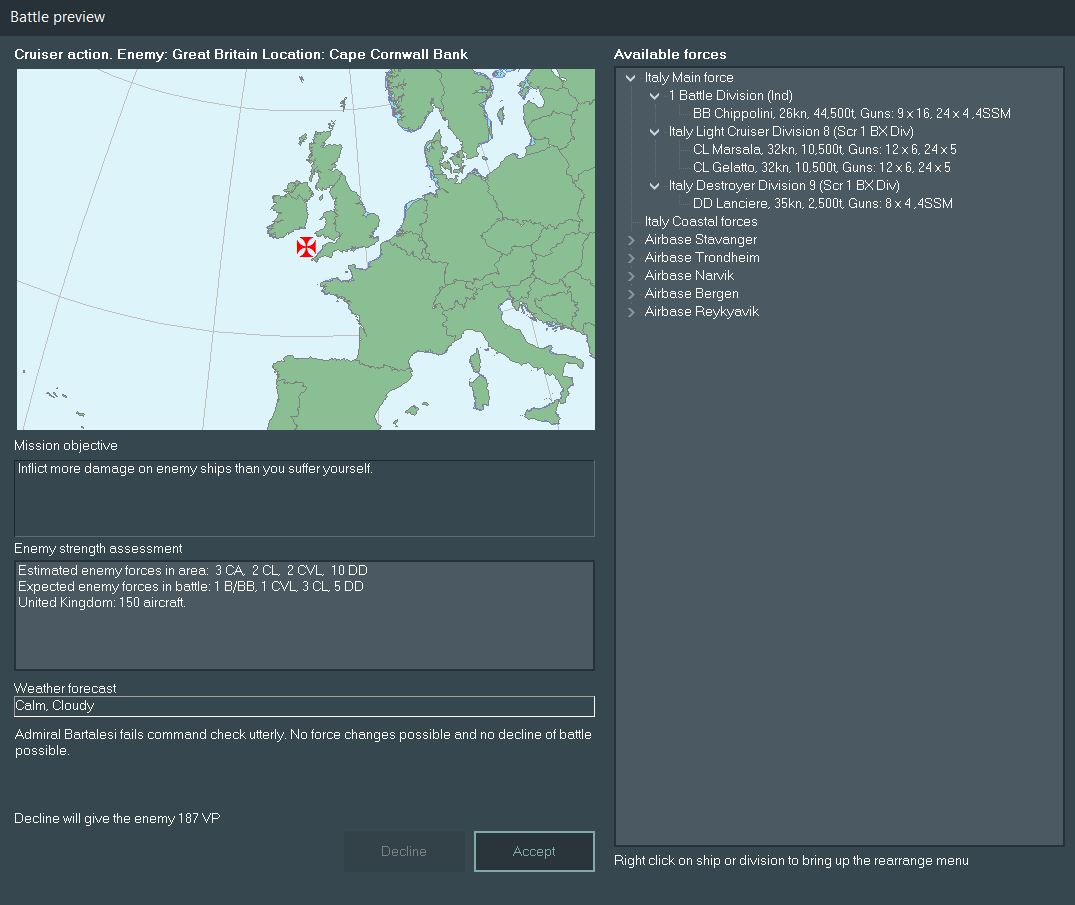Image resolution: width=1075 pixels, height=905 pixels.
Task: Select the BB Chippolini ship entry
Action: (851, 113)
